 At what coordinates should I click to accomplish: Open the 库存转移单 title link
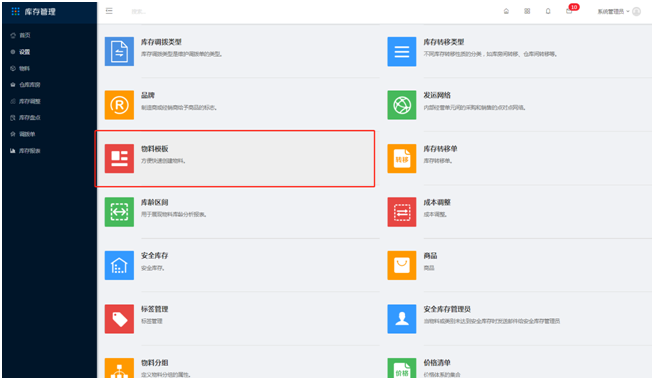coord(440,149)
